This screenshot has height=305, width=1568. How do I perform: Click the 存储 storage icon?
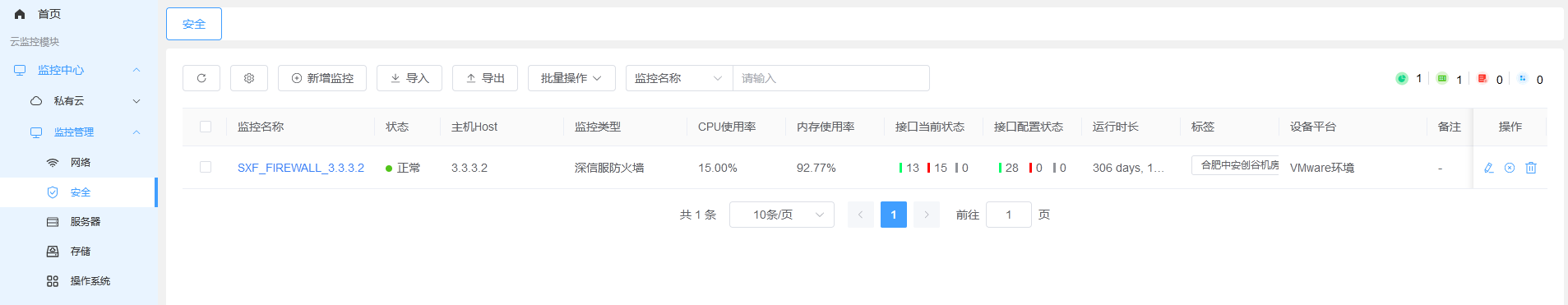click(53, 252)
